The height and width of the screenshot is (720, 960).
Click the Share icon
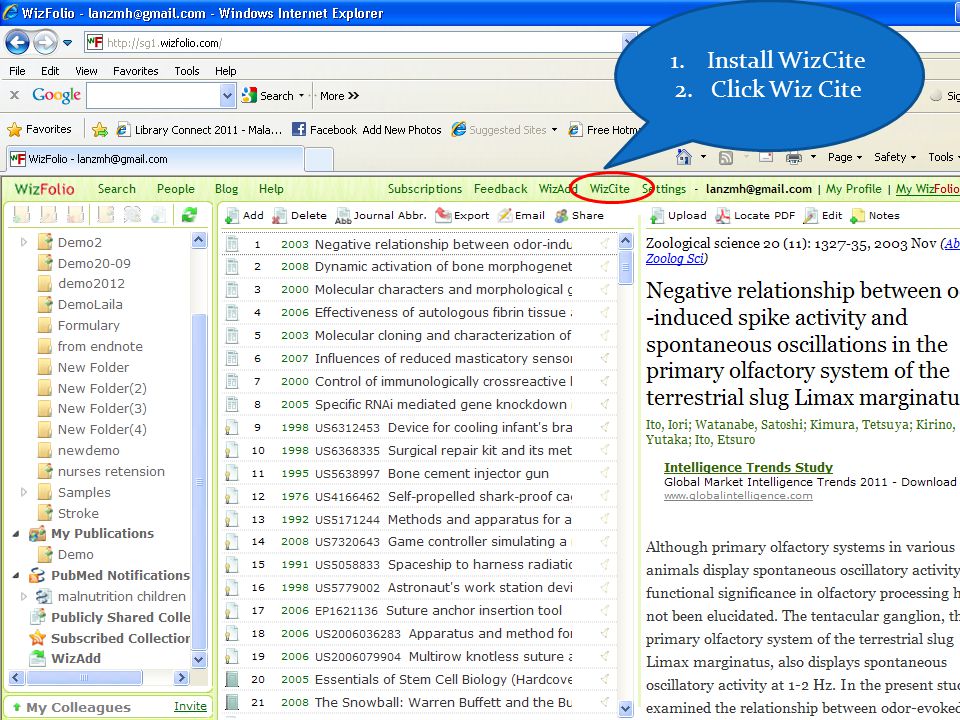pyautogui.click(x=561, y=216)
